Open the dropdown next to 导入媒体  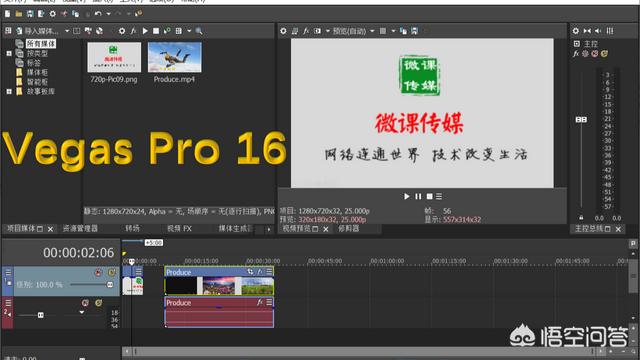pos(67,31)
